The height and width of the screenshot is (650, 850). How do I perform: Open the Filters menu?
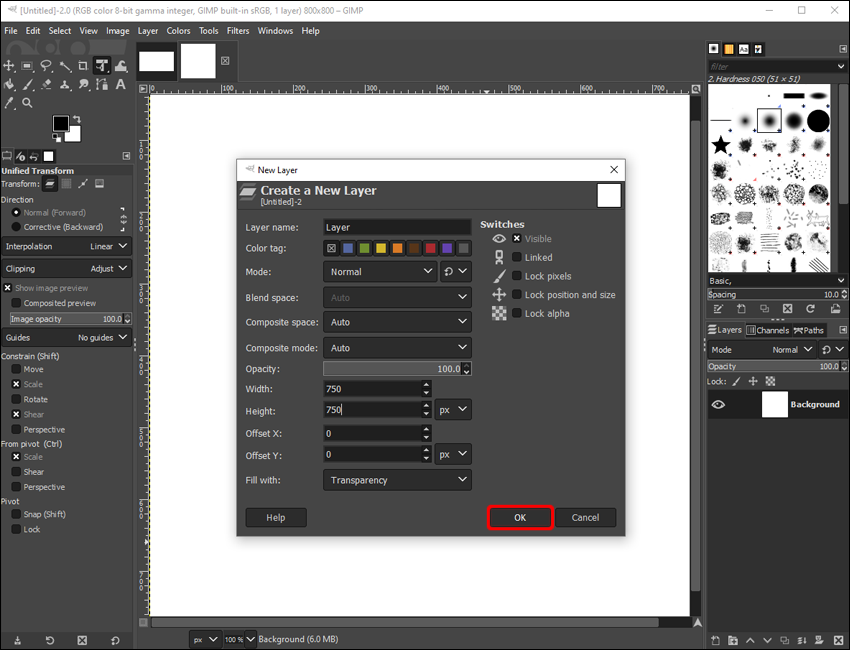[237, 31]
